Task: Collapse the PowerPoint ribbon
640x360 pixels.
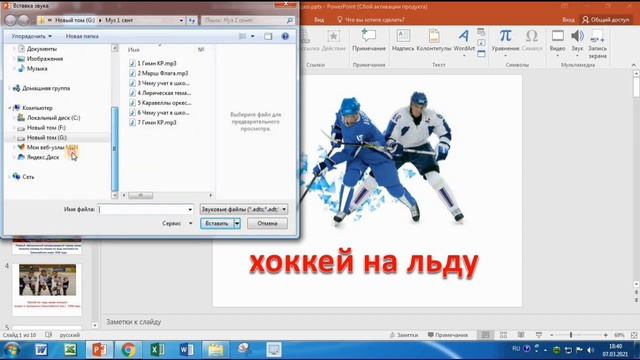Action: point(633,65)
